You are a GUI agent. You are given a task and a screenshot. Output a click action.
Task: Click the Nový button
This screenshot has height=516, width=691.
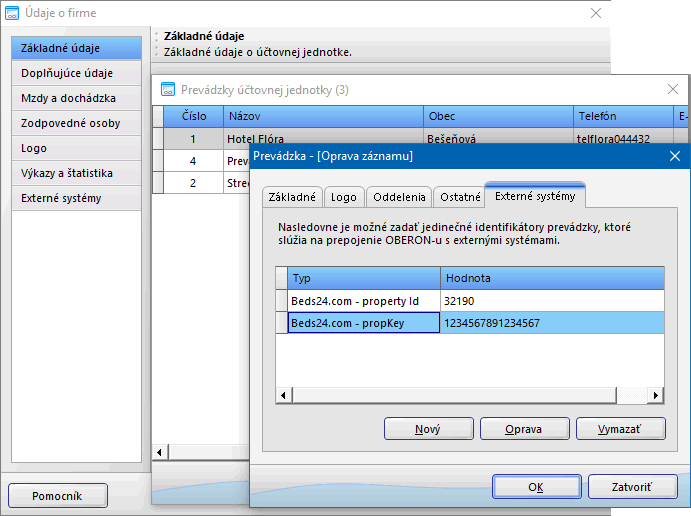coord(428,429)
